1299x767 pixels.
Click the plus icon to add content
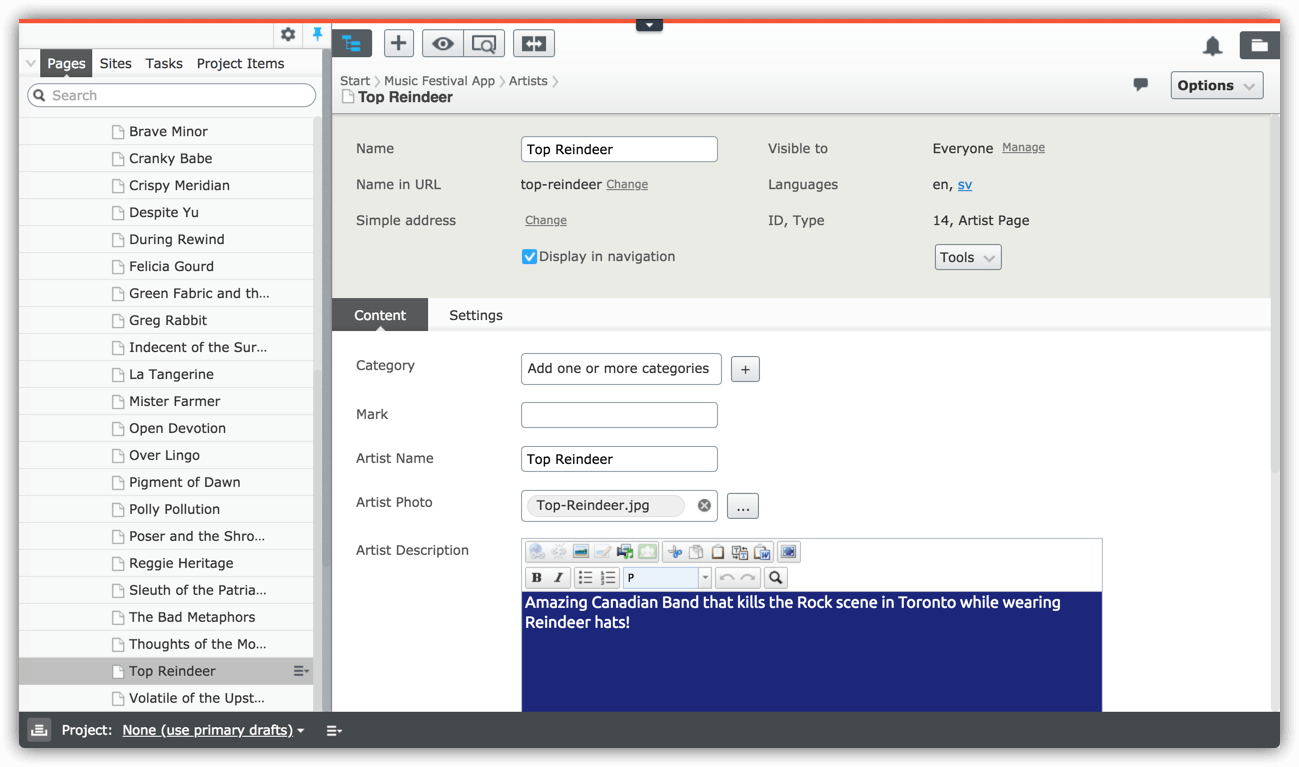click(x=398, y=43)
